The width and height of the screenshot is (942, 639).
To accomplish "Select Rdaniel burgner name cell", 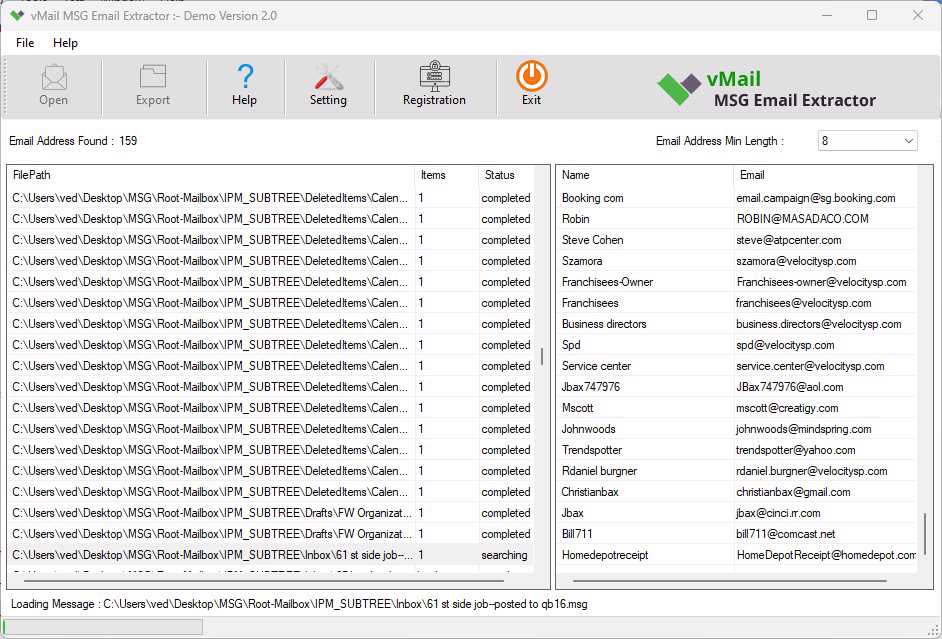I will click(x=599, y=471).
